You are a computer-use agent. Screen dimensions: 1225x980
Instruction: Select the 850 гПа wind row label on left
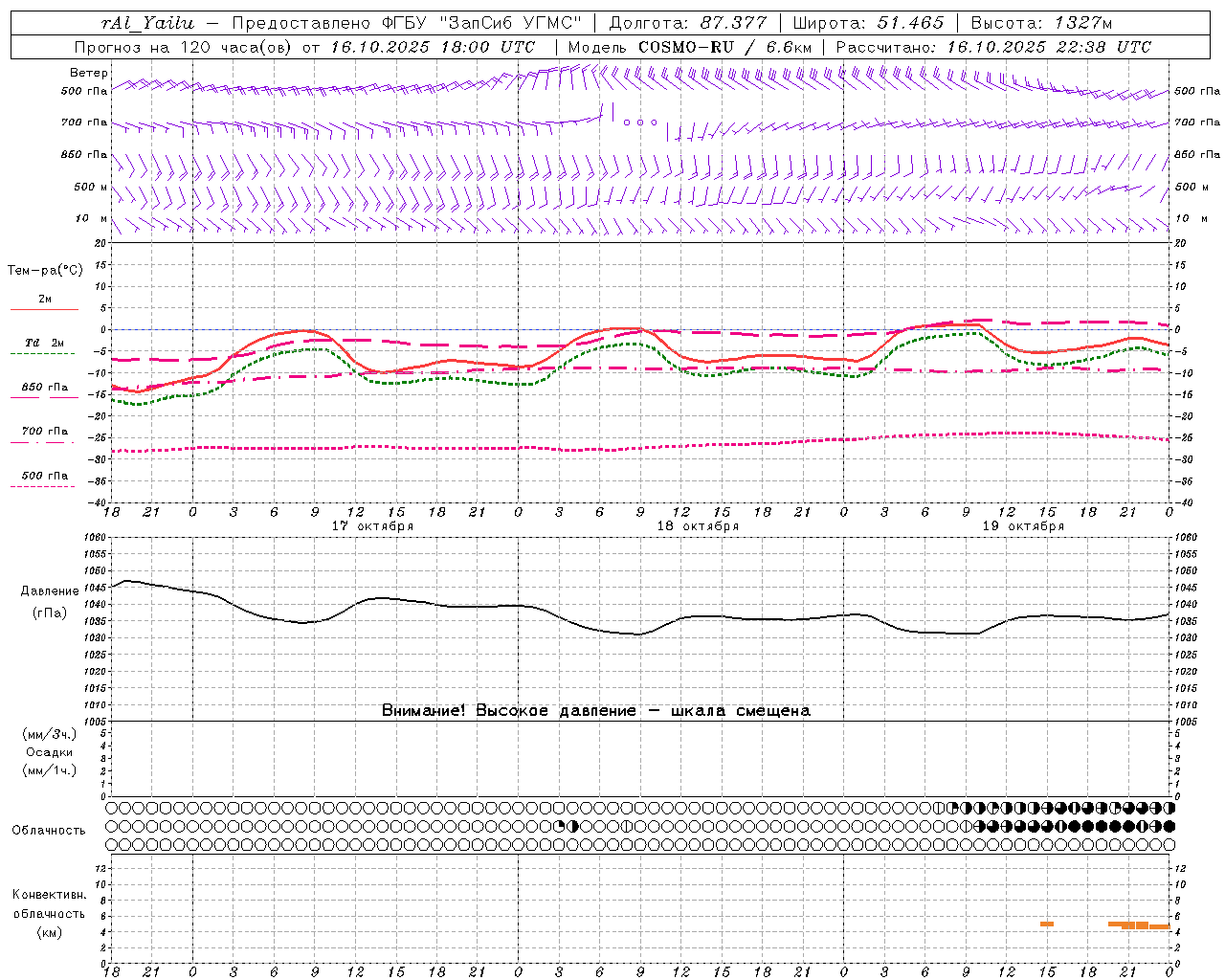(84, 154)
